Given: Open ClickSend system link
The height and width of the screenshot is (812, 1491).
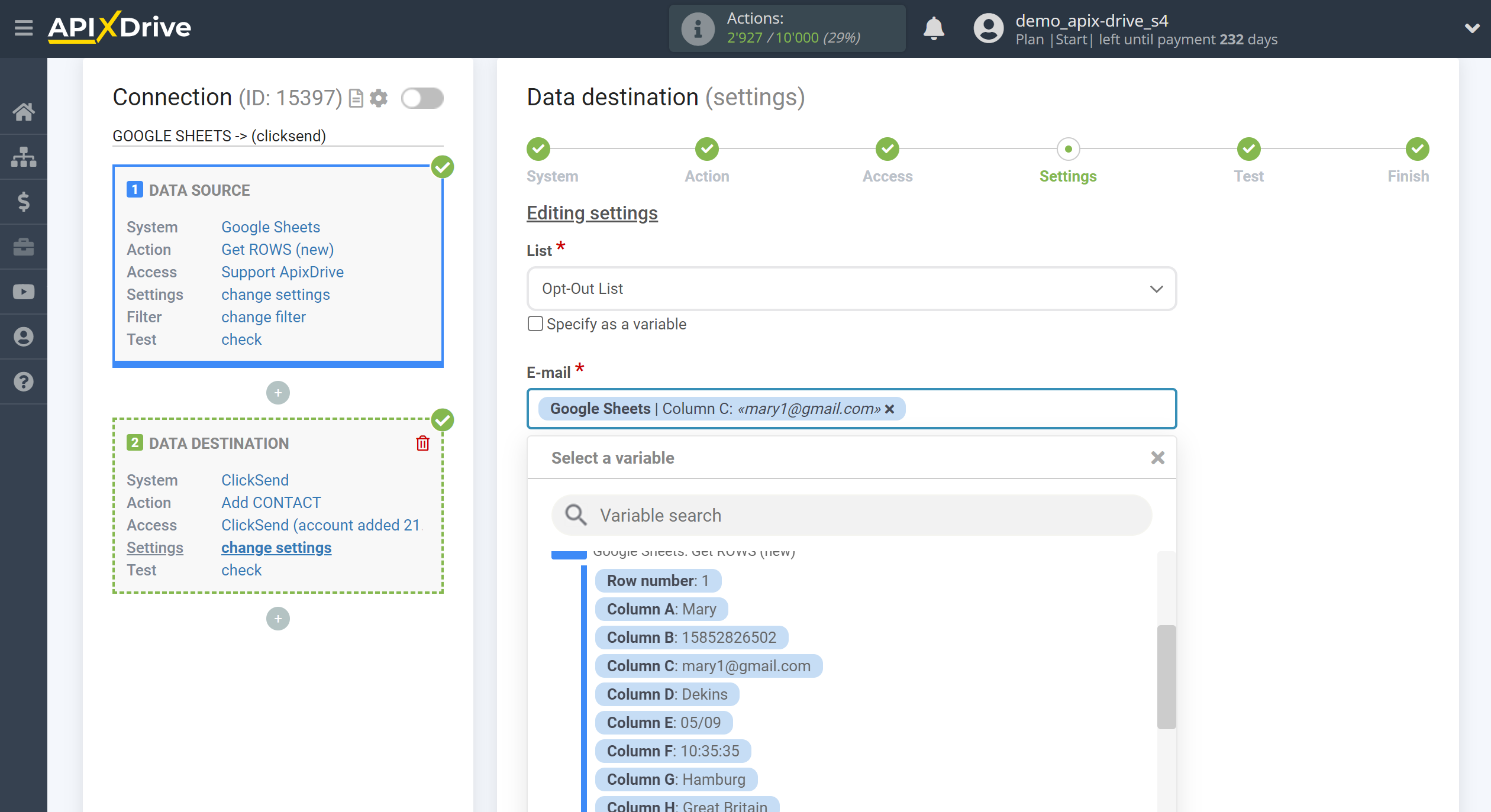Looking at the screenshot, I should pyautogui.click(x=255, y=480).
